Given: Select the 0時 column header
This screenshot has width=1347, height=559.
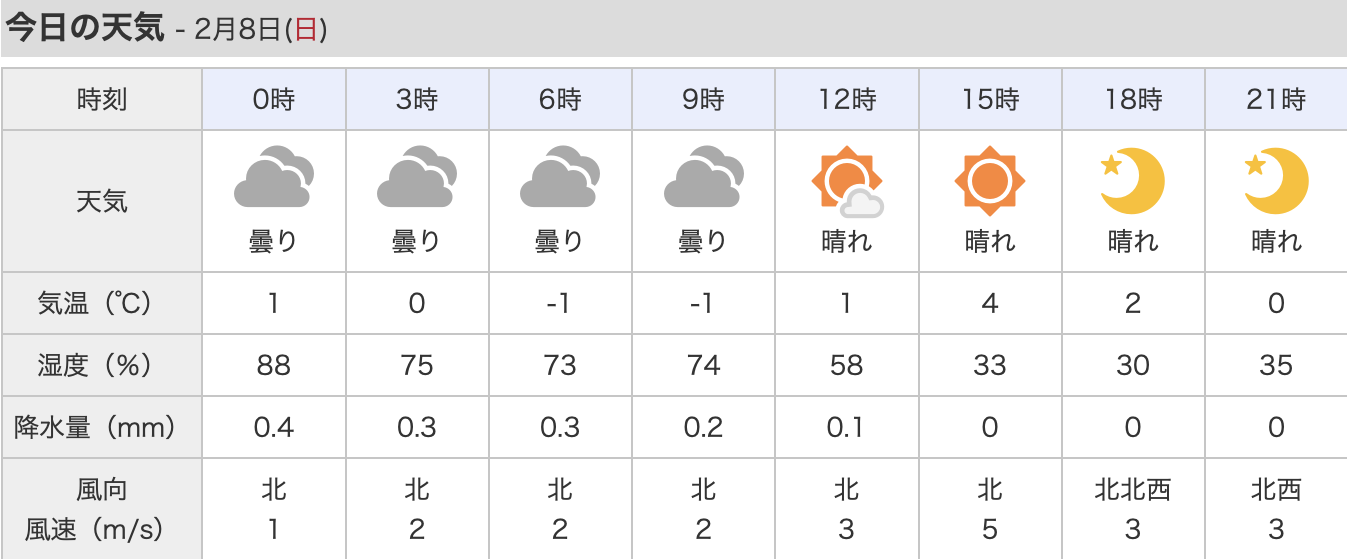Looking at the screenshot, I should click(273, 100).
